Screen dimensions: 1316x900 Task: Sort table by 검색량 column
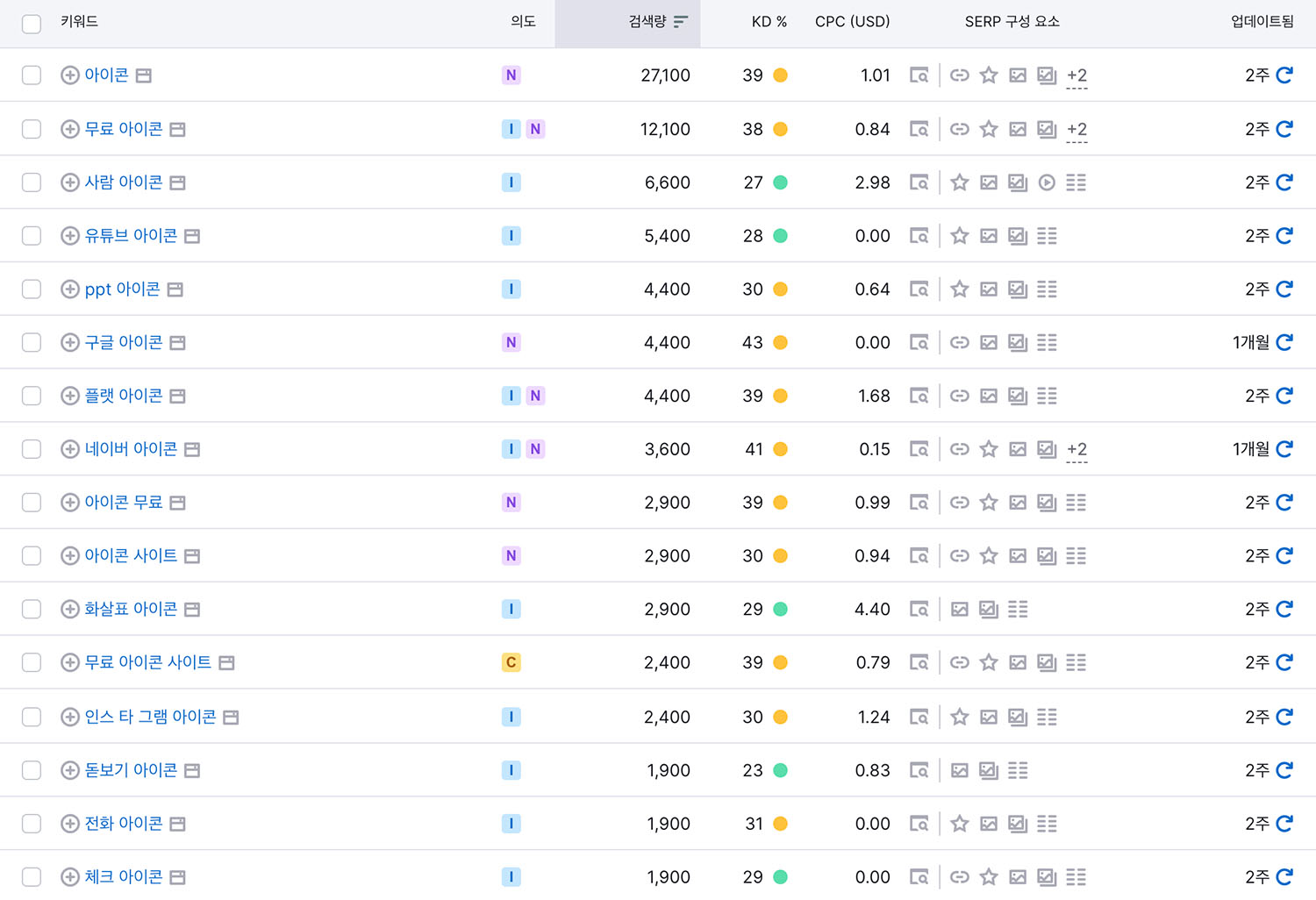point(647,22)
